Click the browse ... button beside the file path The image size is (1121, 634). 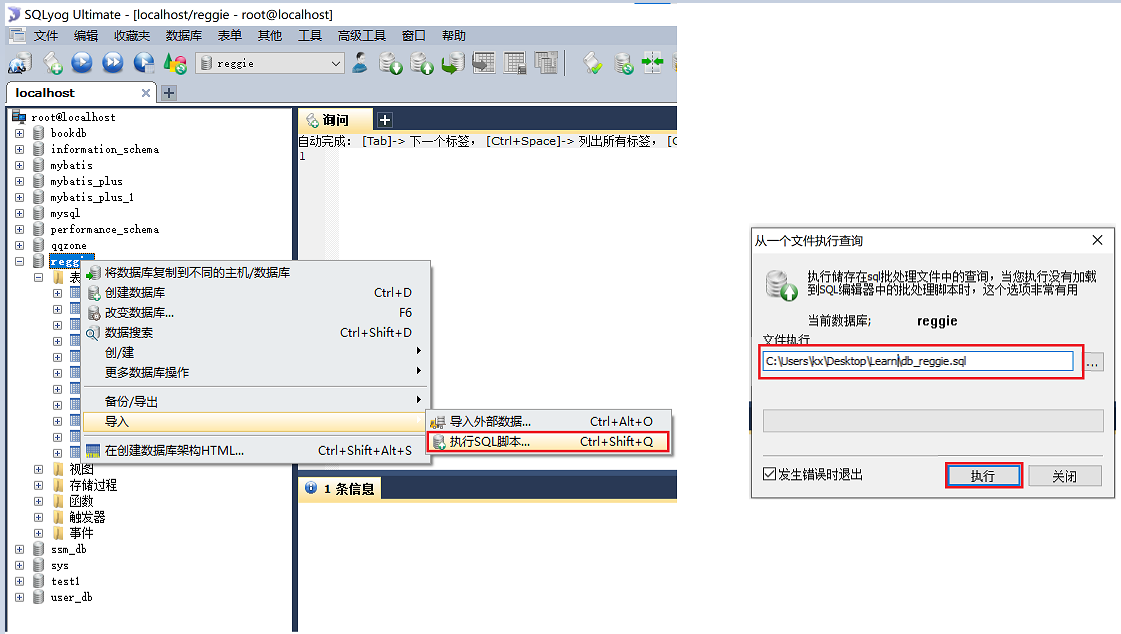(1093, 362)
